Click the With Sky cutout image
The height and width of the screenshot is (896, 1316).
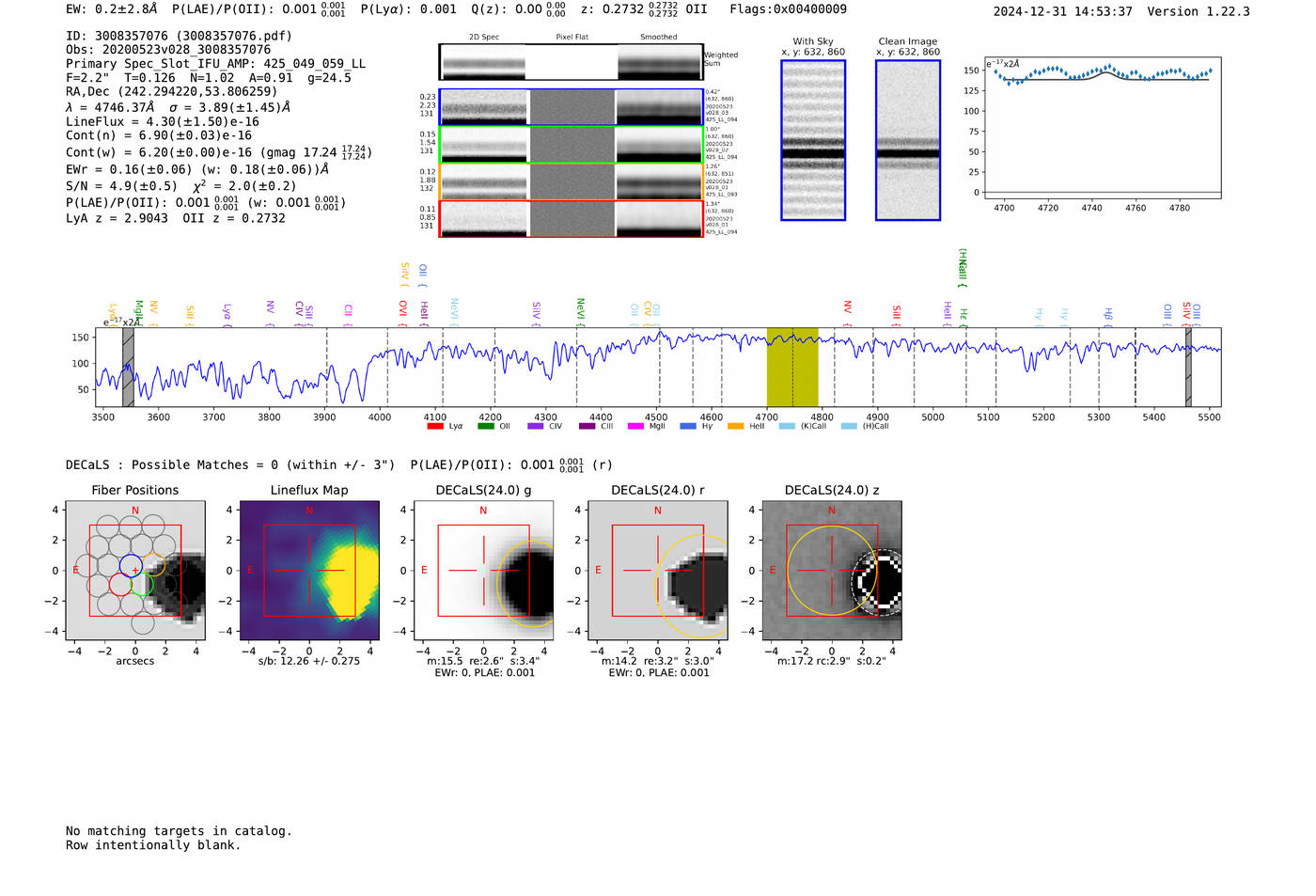(x=813, y=140)
